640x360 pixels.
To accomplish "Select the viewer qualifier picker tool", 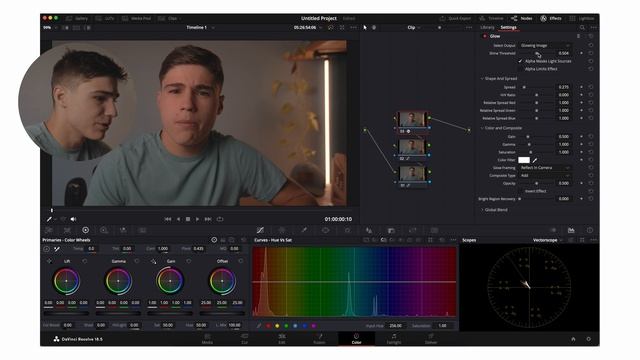I will coord(49,219).
